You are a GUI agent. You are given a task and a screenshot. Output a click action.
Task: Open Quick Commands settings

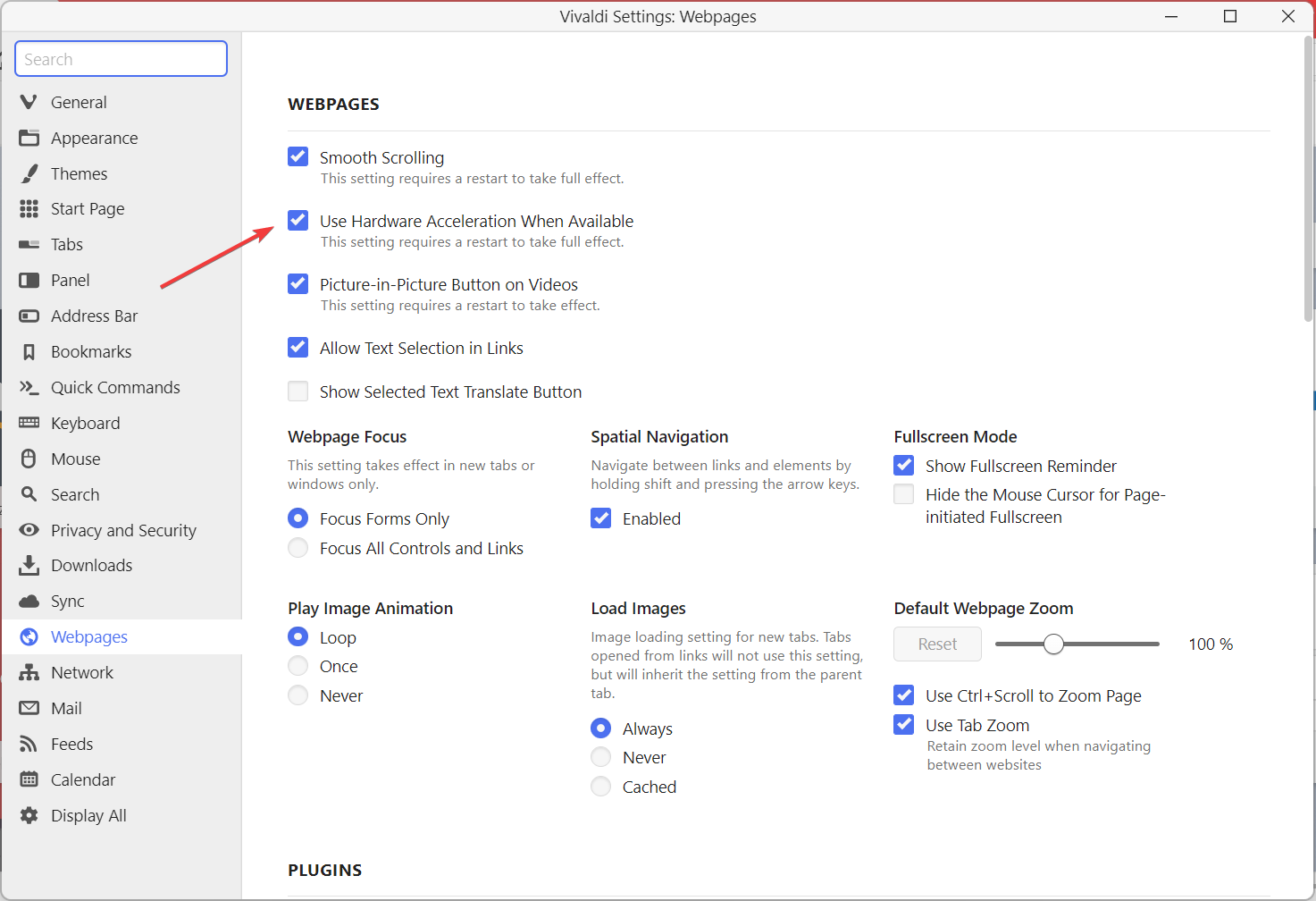(122, 387)
